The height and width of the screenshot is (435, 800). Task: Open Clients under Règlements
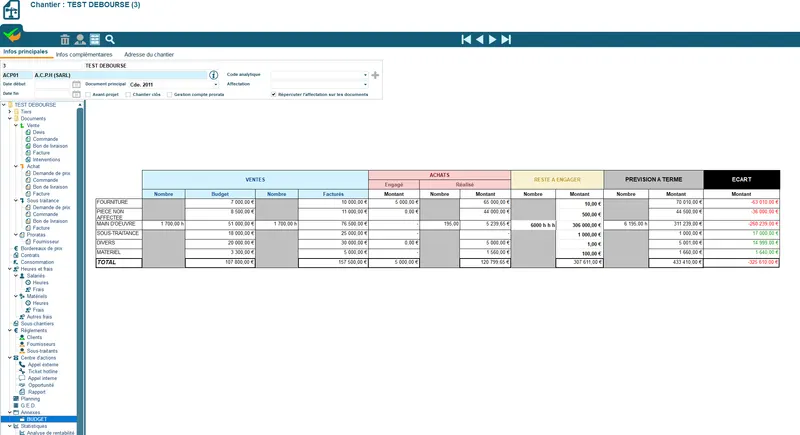[34, 337]
